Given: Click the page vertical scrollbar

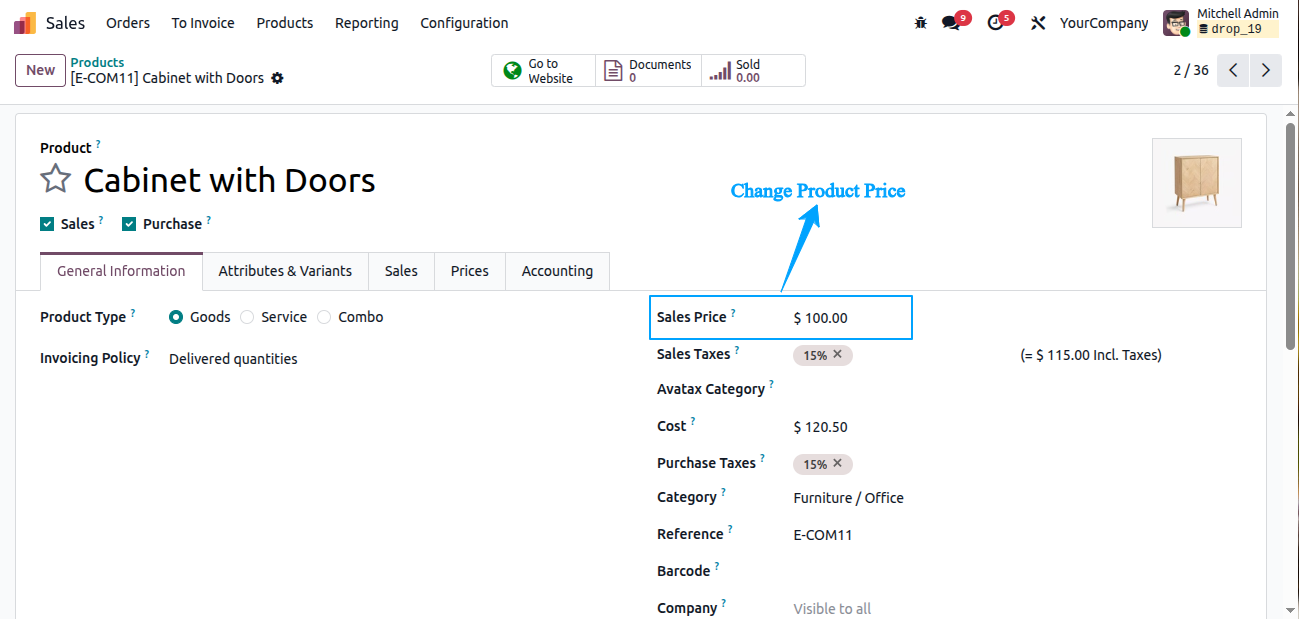Looking at the screenshot, I should pyautogui.click(x=1291, y=235).
